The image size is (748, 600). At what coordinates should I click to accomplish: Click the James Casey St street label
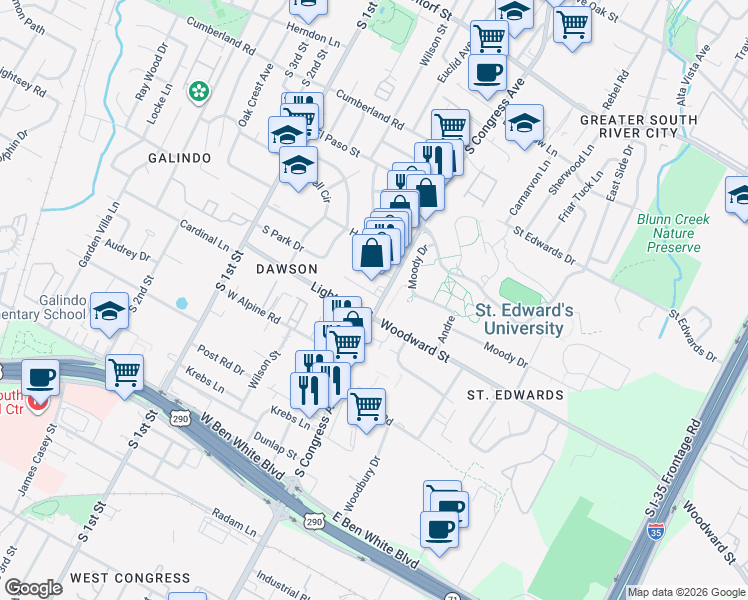click(x=37, y=460)
